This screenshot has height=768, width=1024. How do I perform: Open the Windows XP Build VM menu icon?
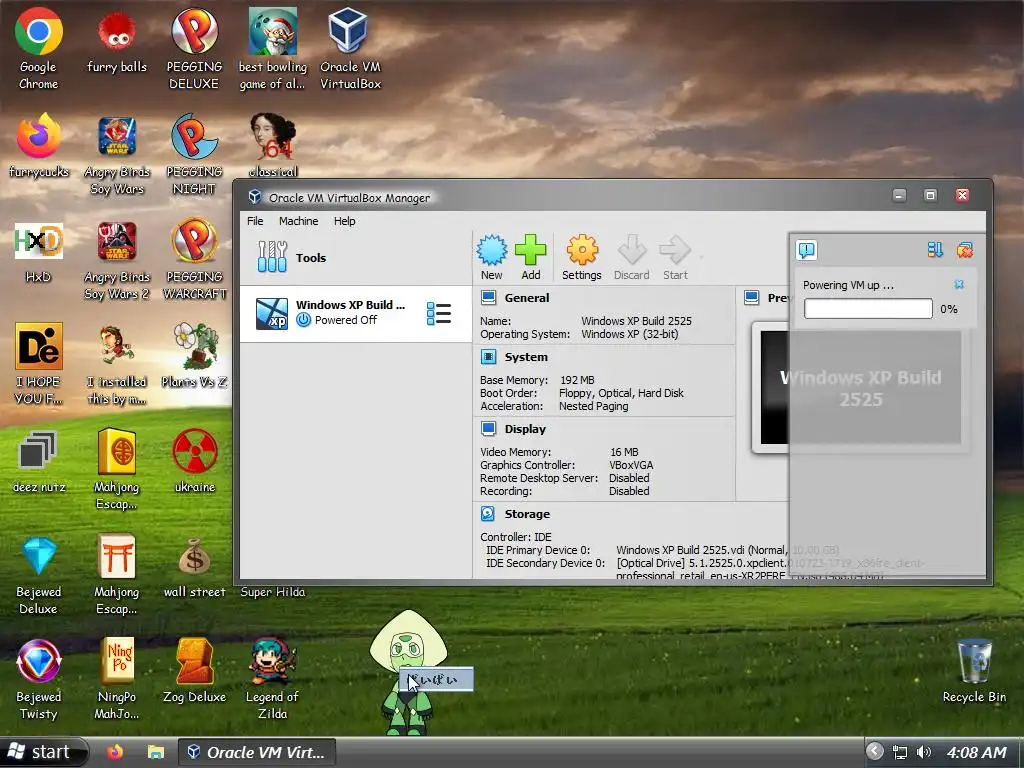pos(438,313)
